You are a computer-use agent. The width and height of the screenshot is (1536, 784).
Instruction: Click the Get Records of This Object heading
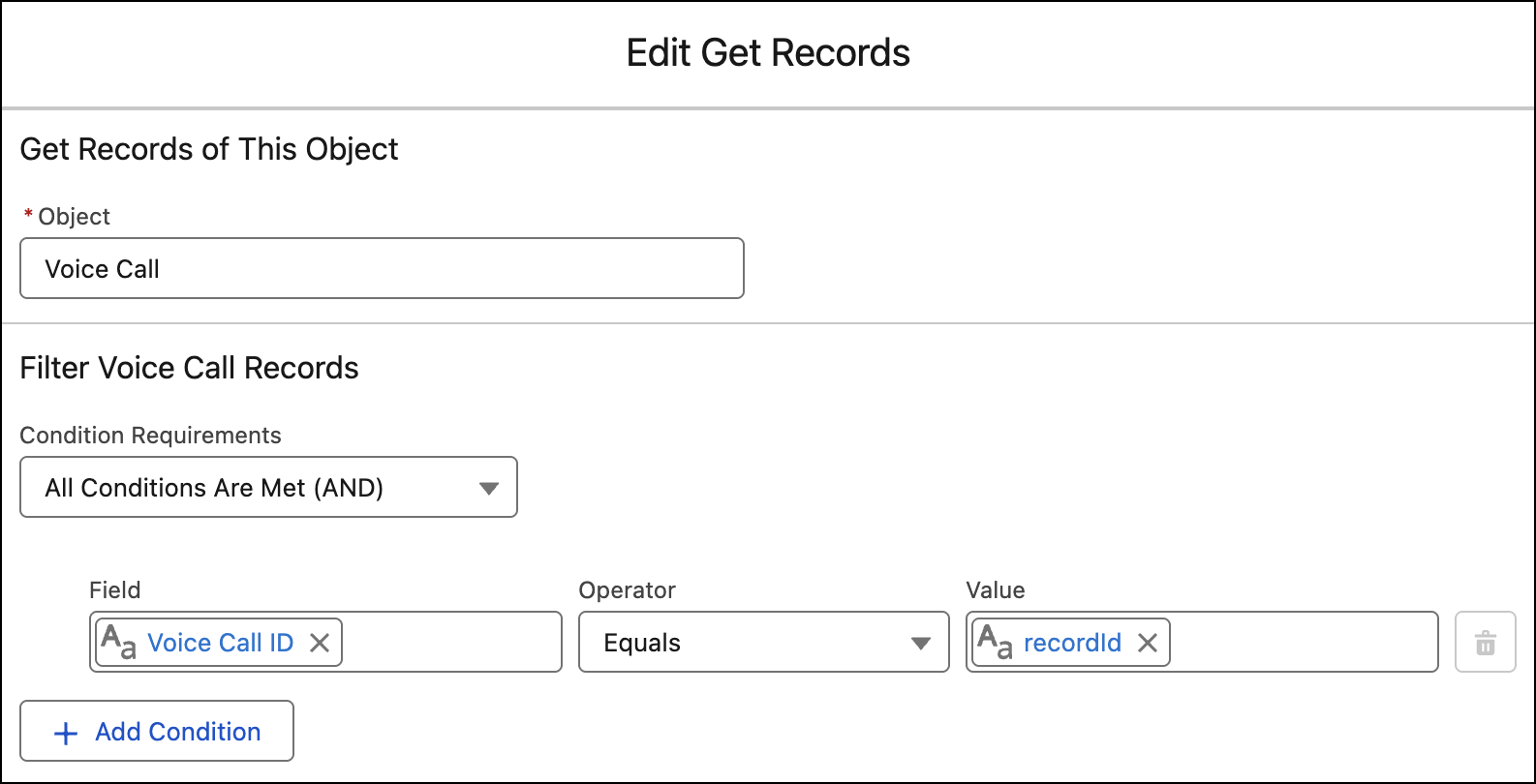[209, 149]
